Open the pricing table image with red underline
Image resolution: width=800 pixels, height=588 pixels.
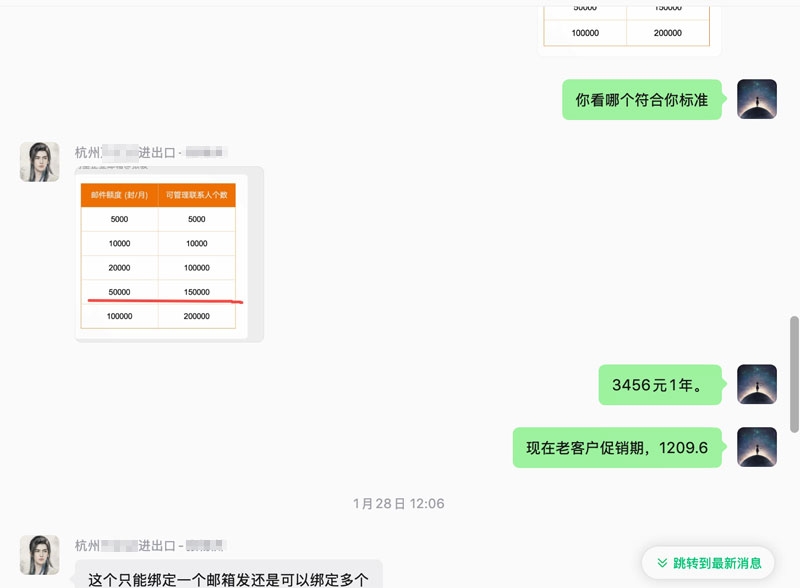point(169,254)
